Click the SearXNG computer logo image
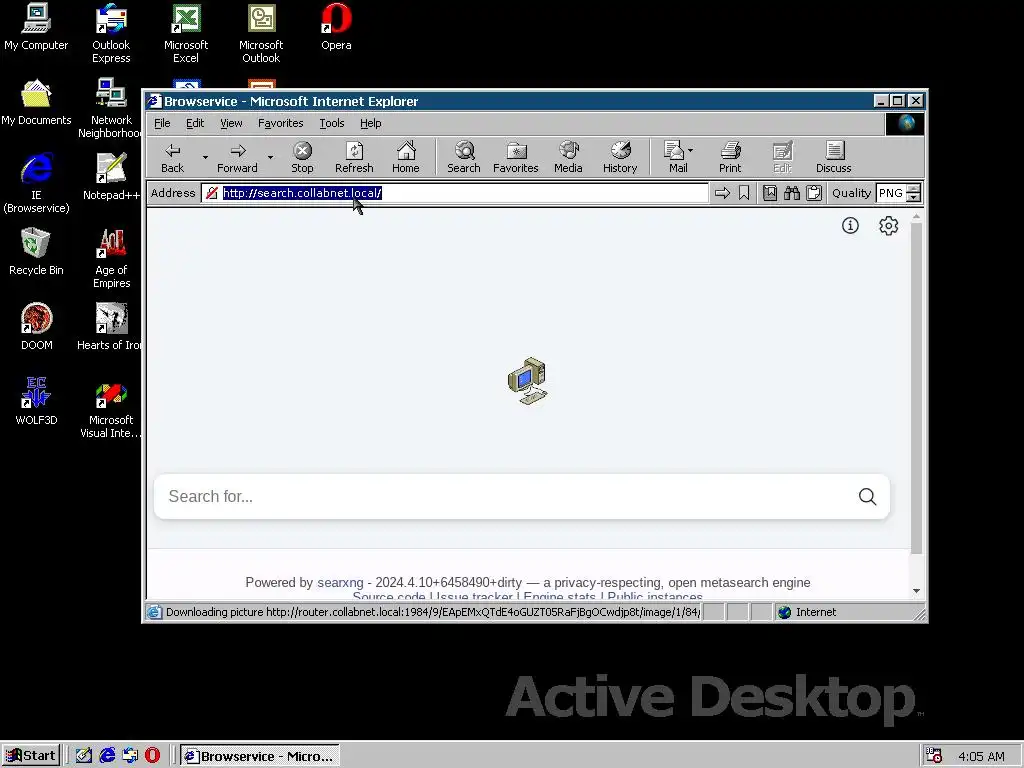 point(528,381)
